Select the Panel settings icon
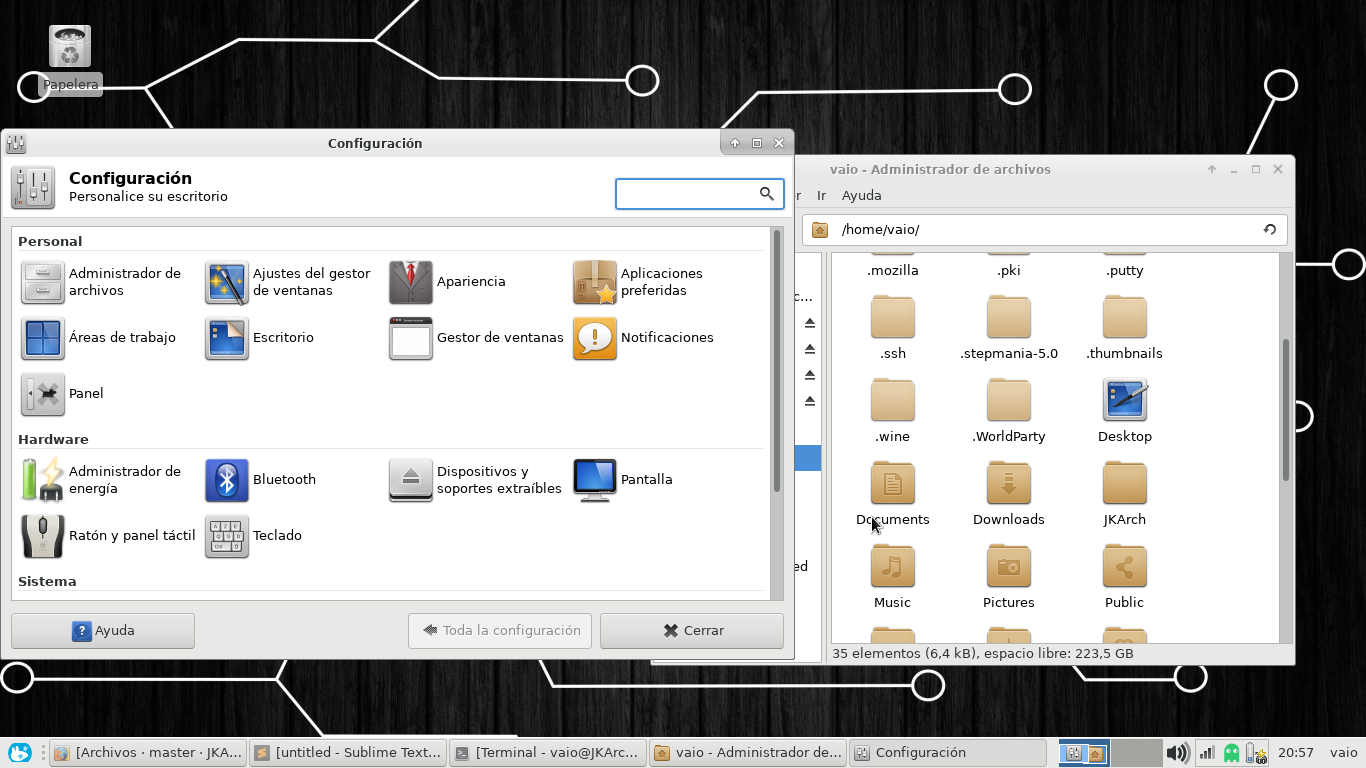1366x768 pixels. (43, 394)
